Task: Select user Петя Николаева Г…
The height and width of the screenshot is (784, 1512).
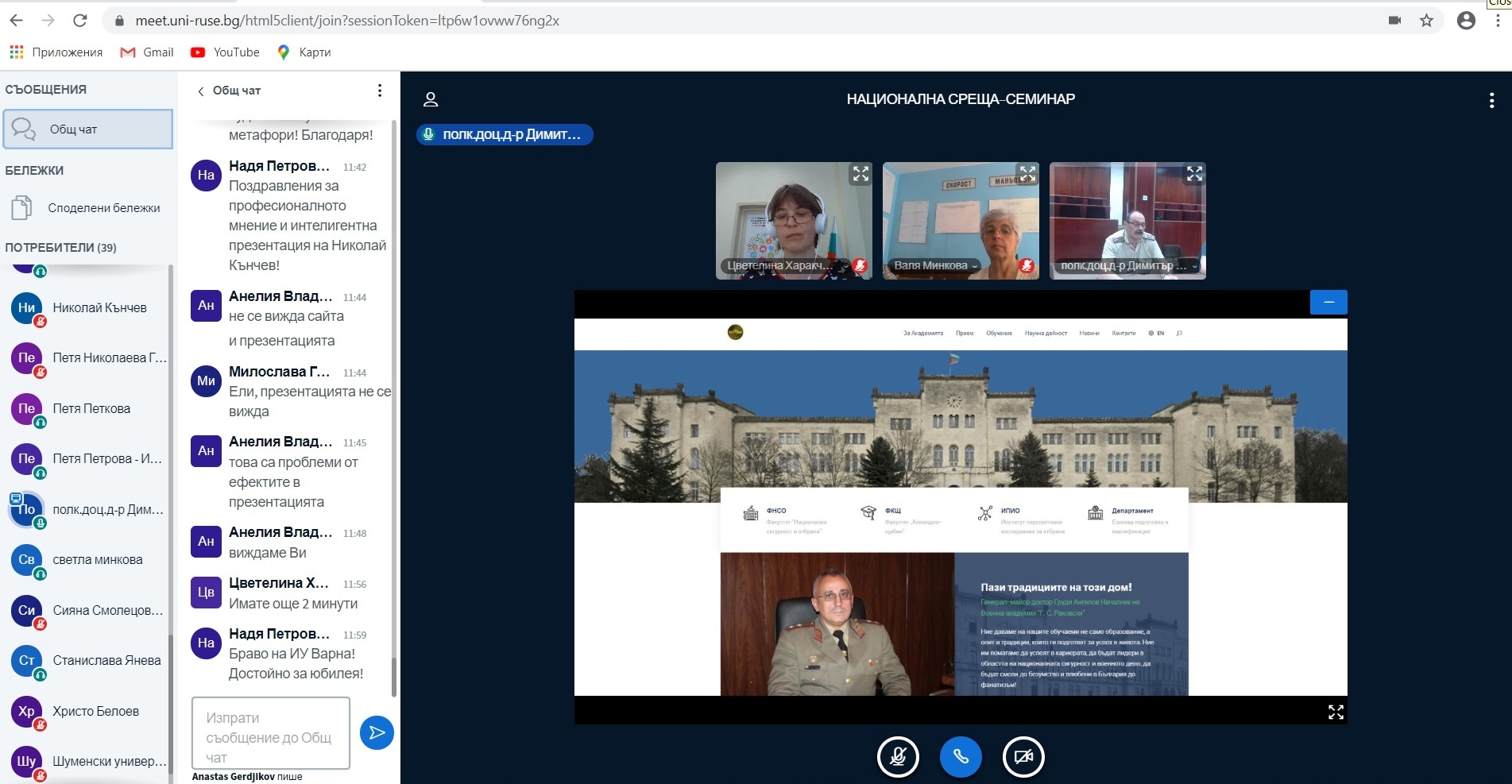Action: point(87,358)
